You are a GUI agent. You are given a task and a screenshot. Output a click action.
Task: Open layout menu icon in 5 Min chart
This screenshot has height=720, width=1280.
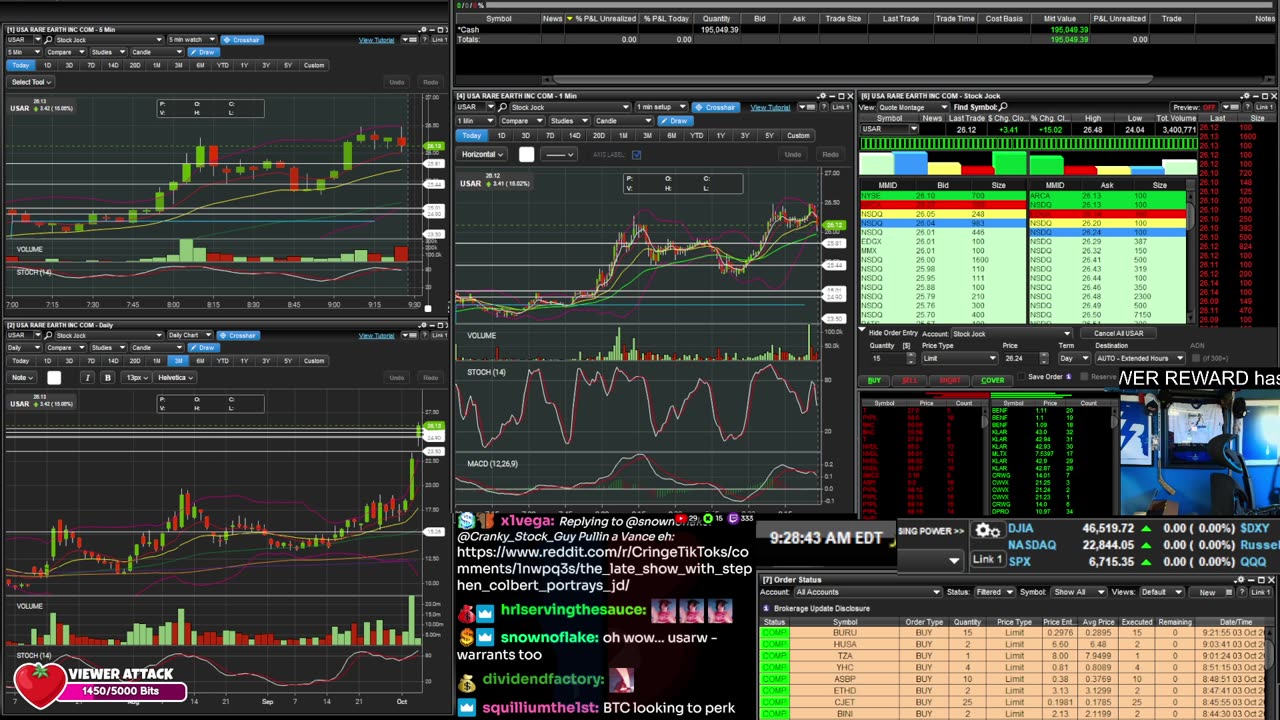tap(410, 40)
